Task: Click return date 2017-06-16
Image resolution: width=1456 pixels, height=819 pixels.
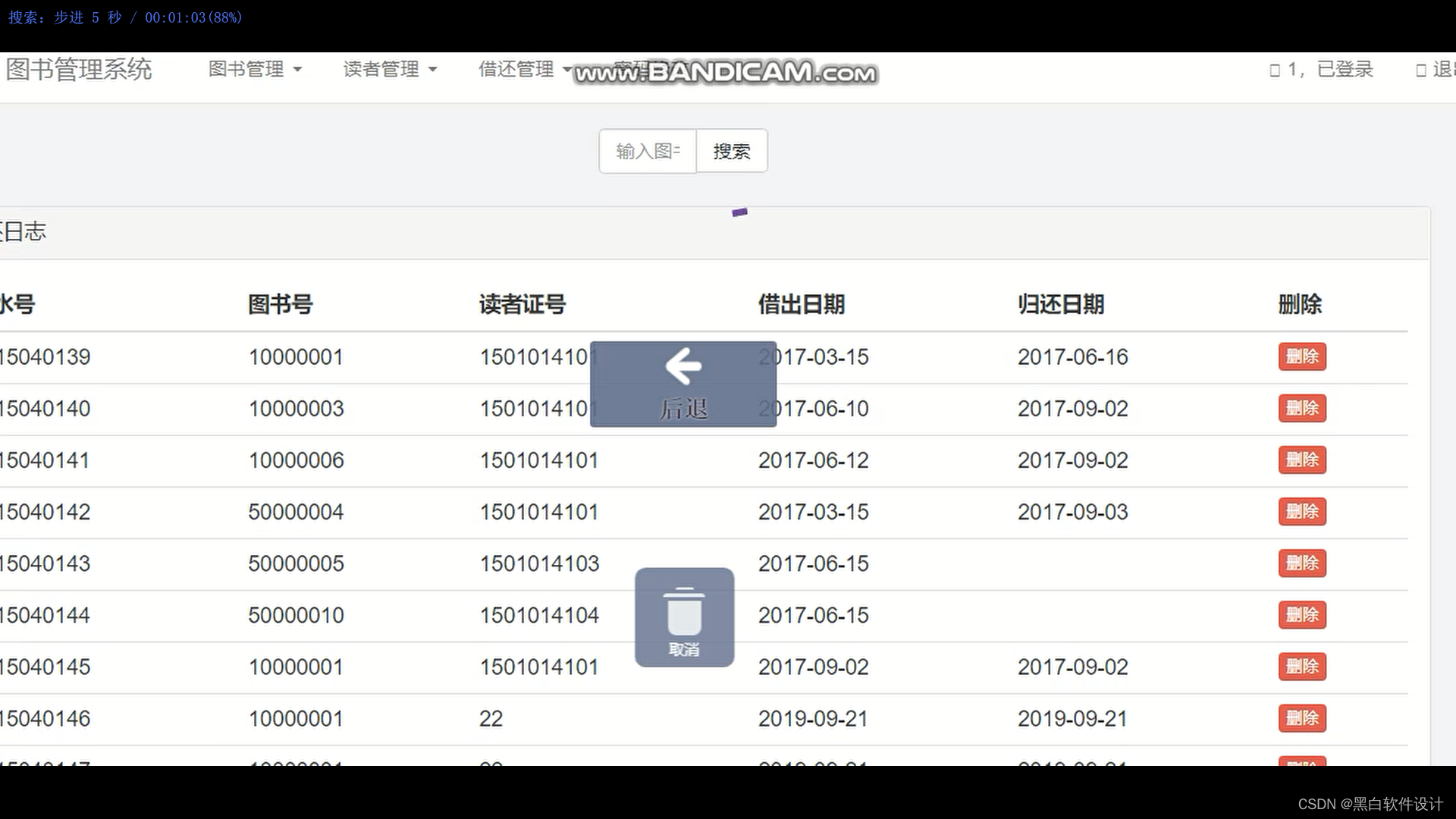Action: coord(1073,357)
